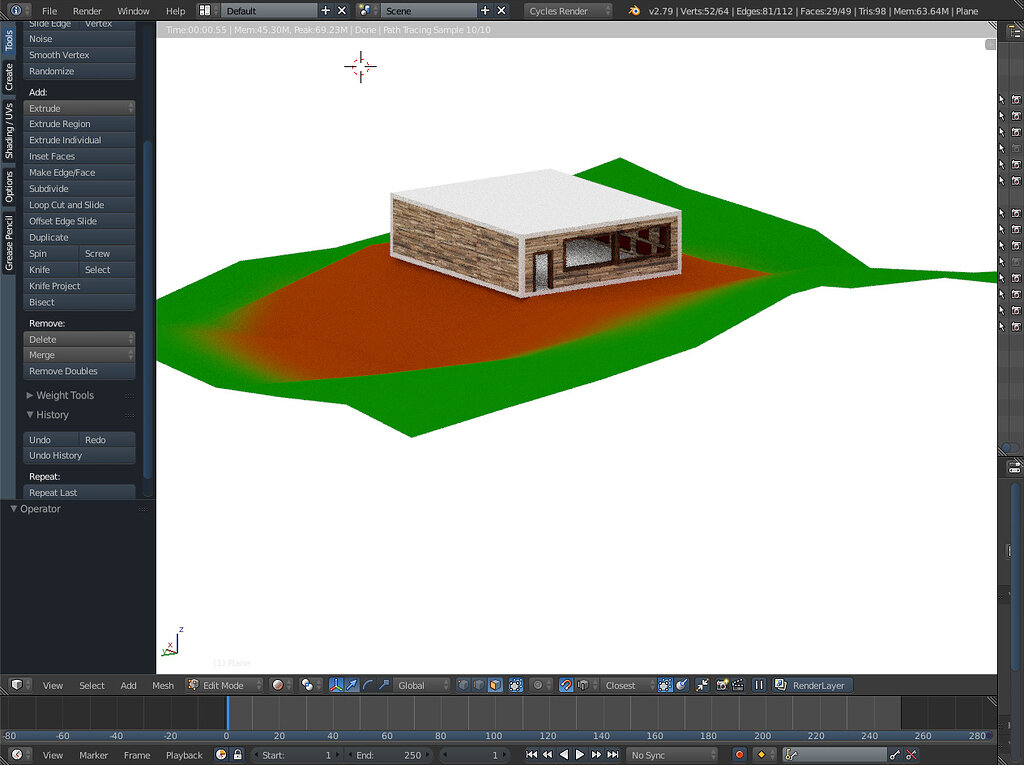Select the rotation manipulator icon
1024x765 pixels.
point(368,685)
